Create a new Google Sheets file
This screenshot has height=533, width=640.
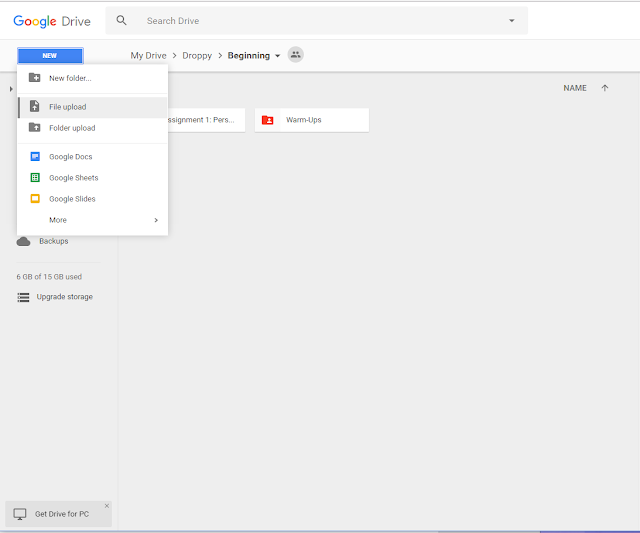(92, 178)
